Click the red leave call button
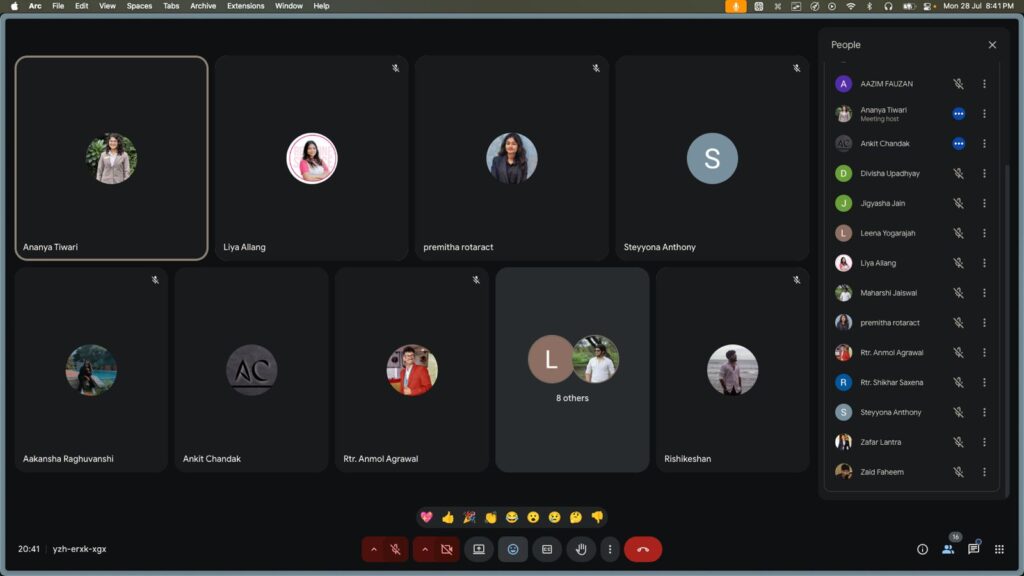 [x=643, y=549]
